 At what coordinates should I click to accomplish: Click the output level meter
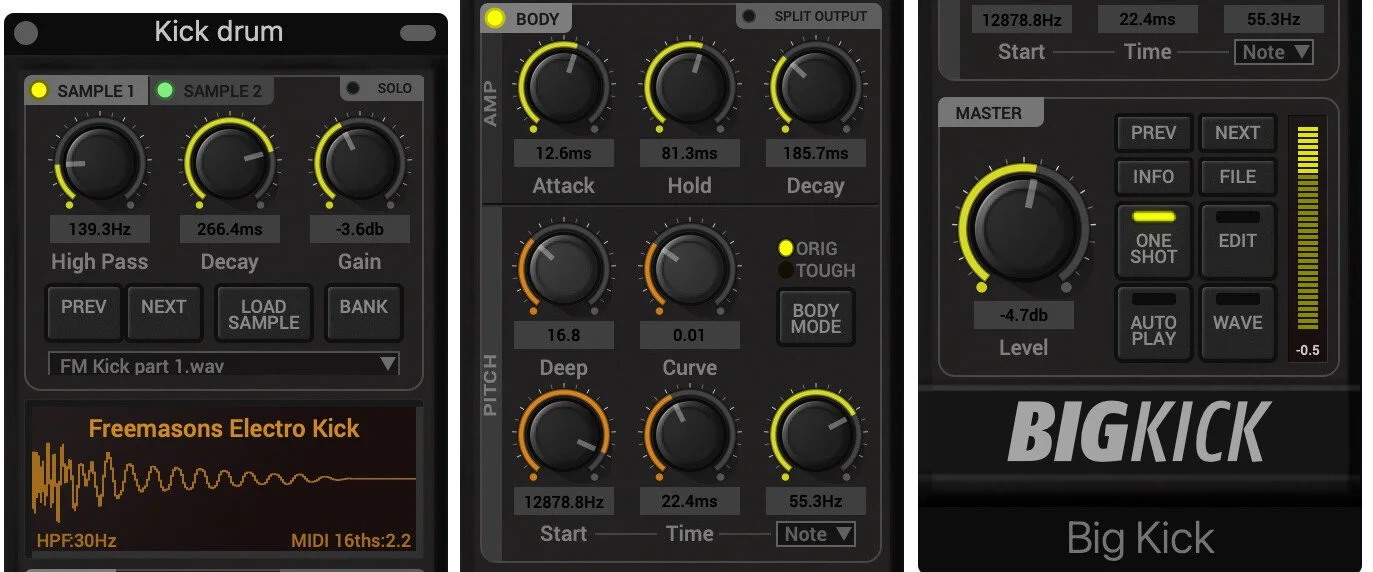(1307, 228)
